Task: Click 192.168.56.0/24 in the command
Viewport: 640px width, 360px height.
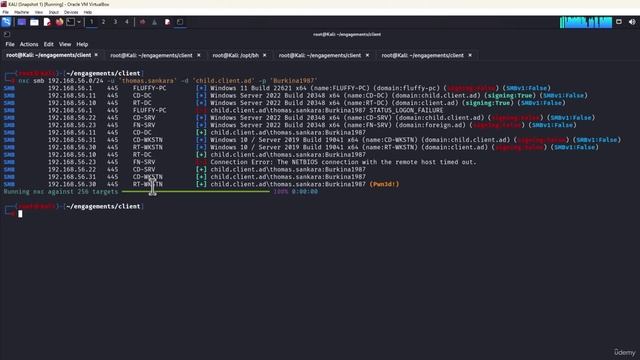Action: [x=76, y=81]
